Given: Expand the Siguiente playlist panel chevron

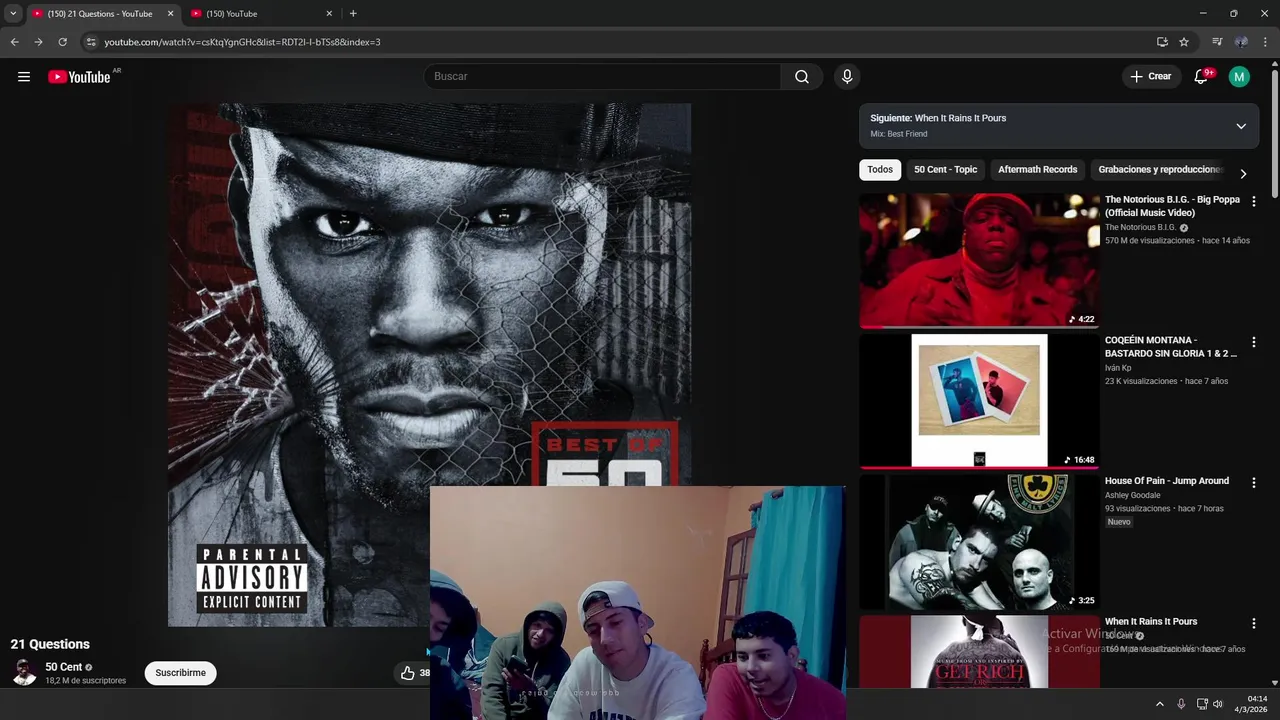Looking at the screenshot, I should (1241, 126).
